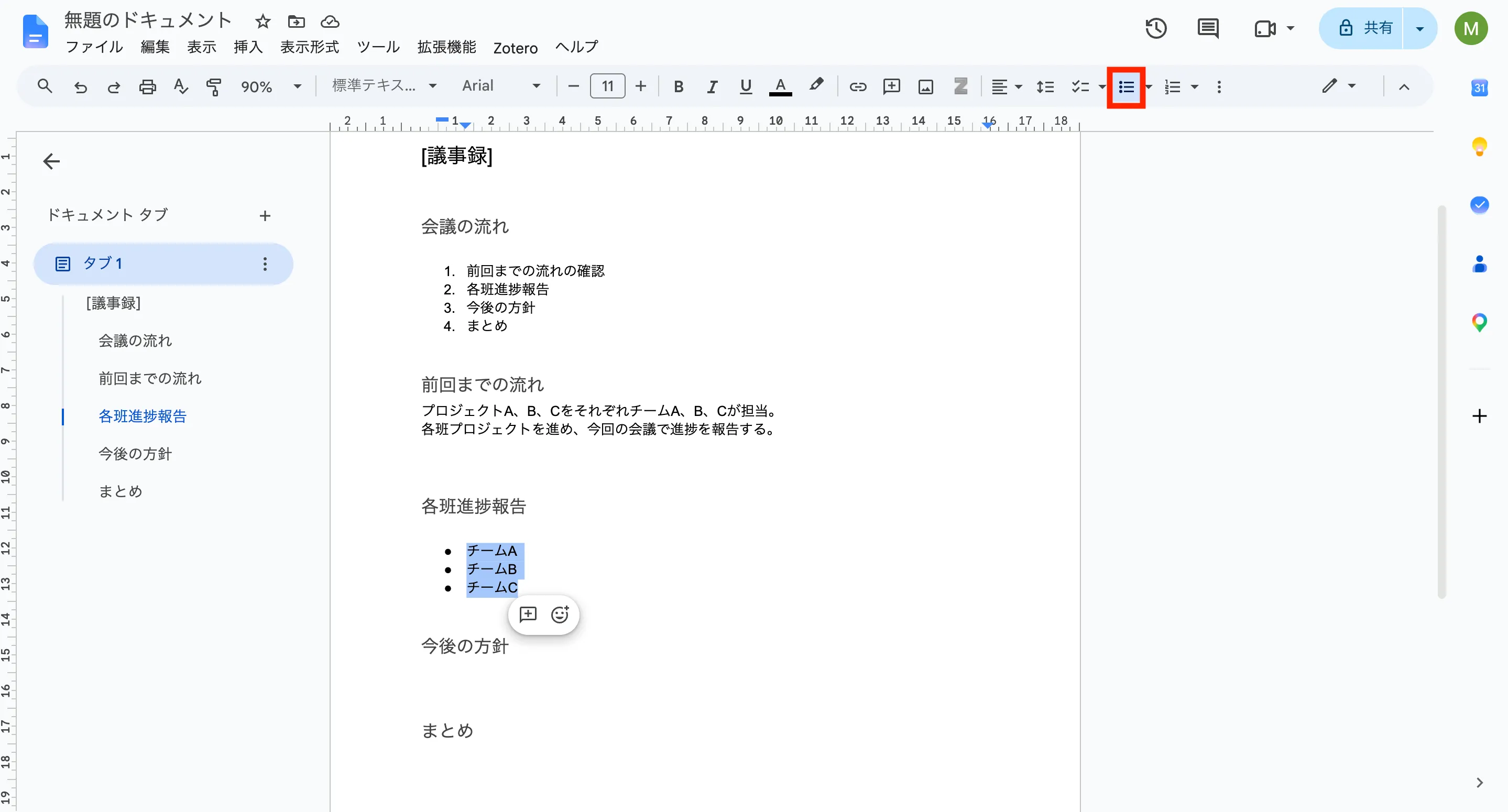Open Contacts in the side panel
1508x812 pixels.
coord(1479,264)
